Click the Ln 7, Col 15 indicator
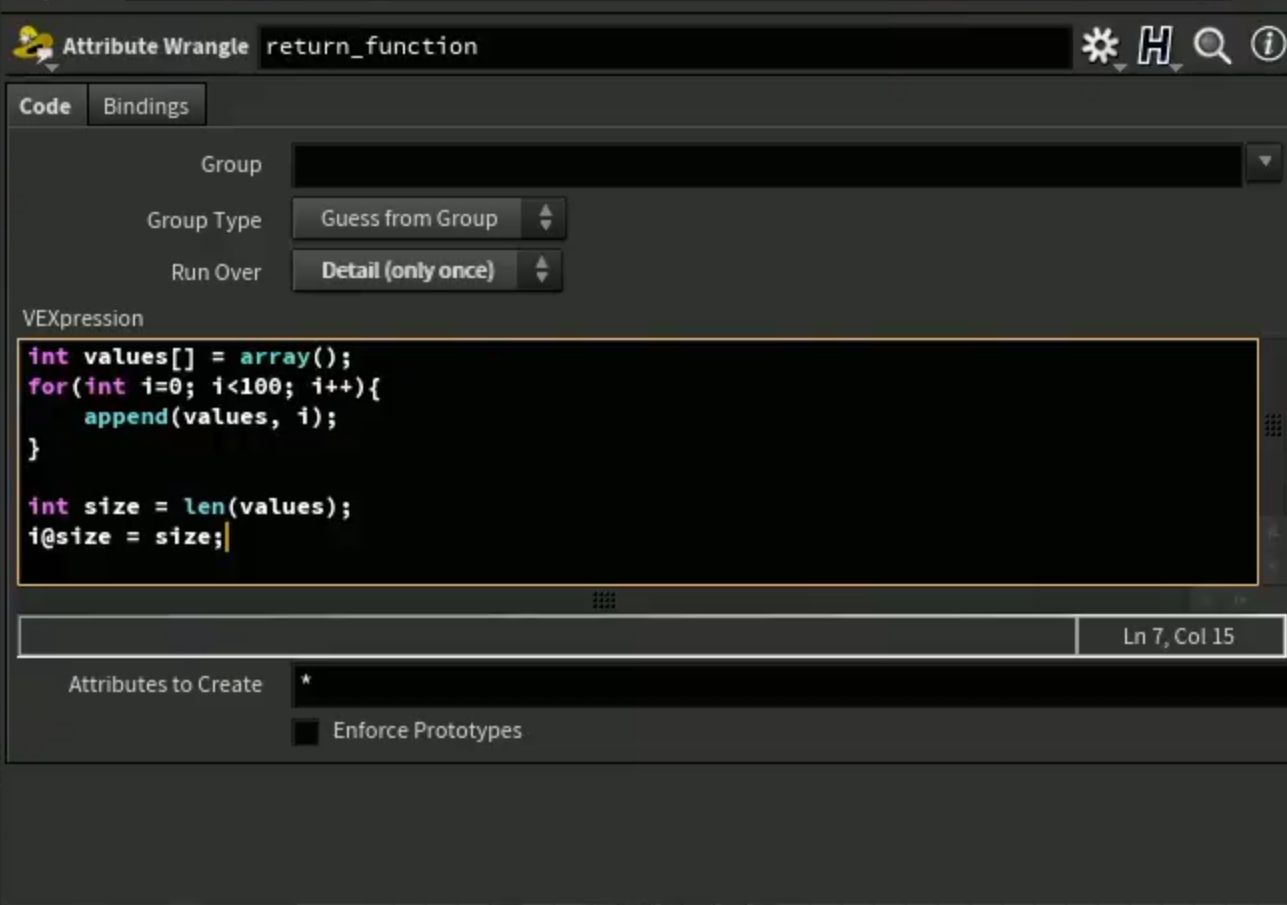 click(1179, 637)
